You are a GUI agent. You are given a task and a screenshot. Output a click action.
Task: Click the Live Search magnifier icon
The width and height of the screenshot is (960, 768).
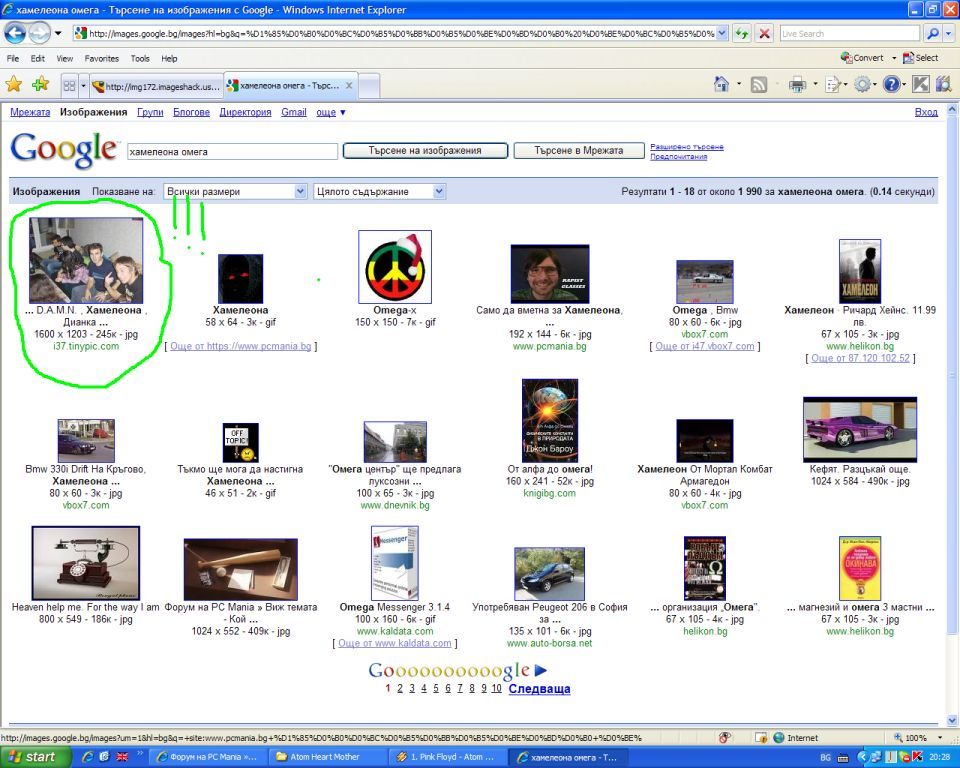coord(932,33)
